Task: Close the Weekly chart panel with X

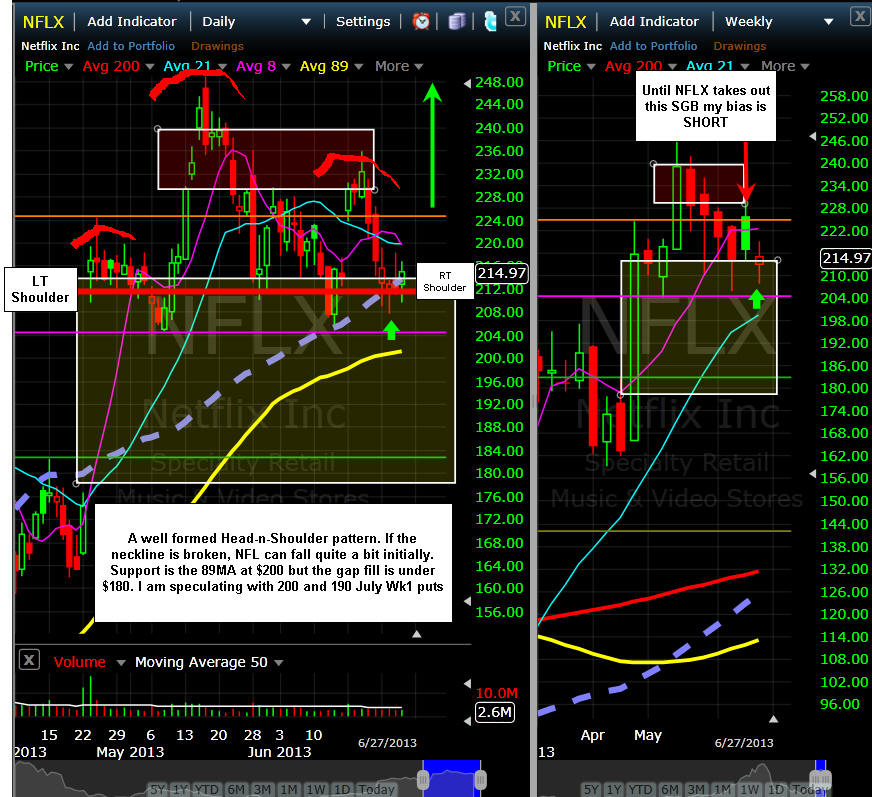Action: [x=861, y=16]
